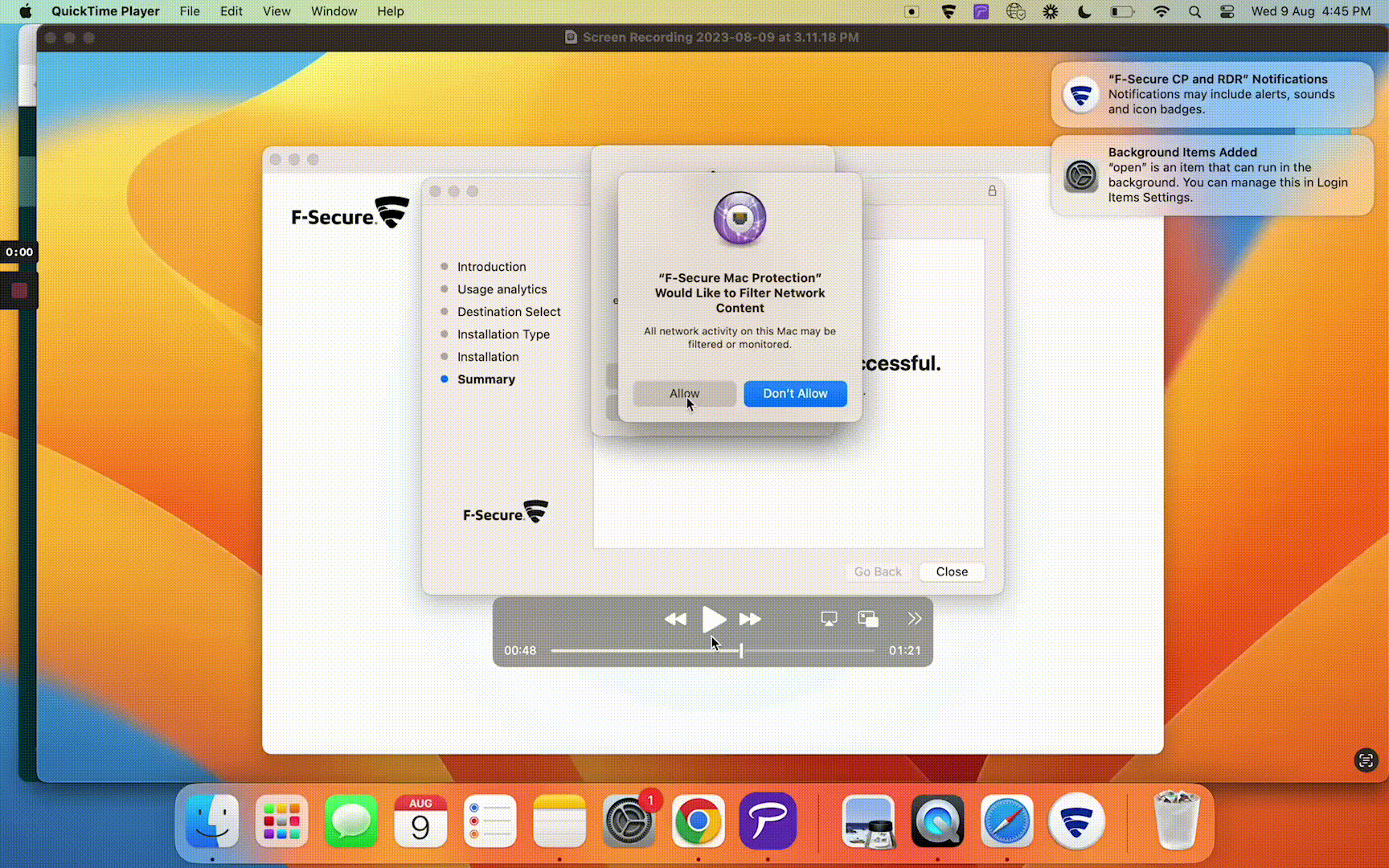Image resolution: width=1389 pixels, height=868 pixels.
Task: Click Allow in the network filter dialog
Action: 684,393
